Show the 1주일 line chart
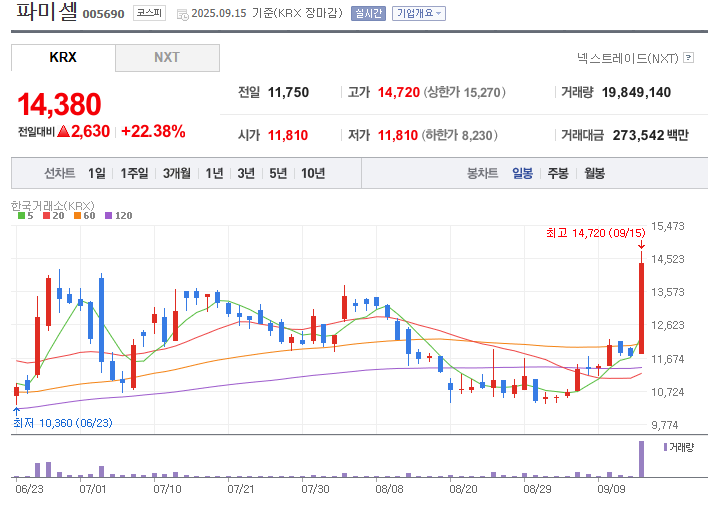The image size is (708, 506). click(134, 173)
